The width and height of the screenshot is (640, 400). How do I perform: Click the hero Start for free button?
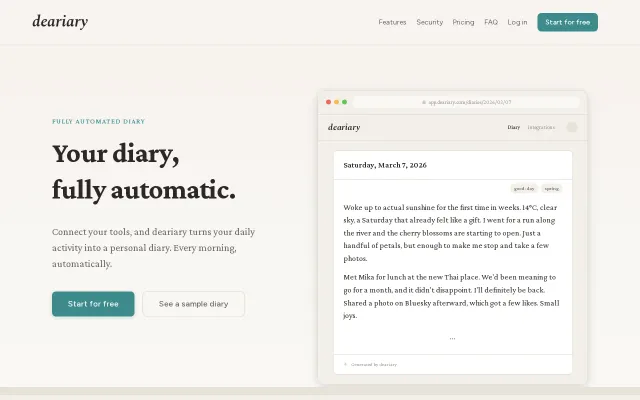(x=93, y=304)
